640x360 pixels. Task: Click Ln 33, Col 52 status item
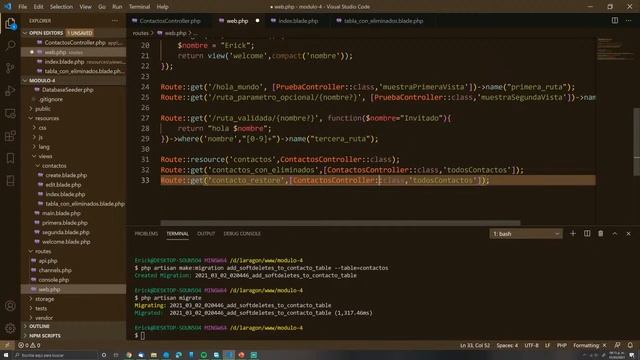475,345
